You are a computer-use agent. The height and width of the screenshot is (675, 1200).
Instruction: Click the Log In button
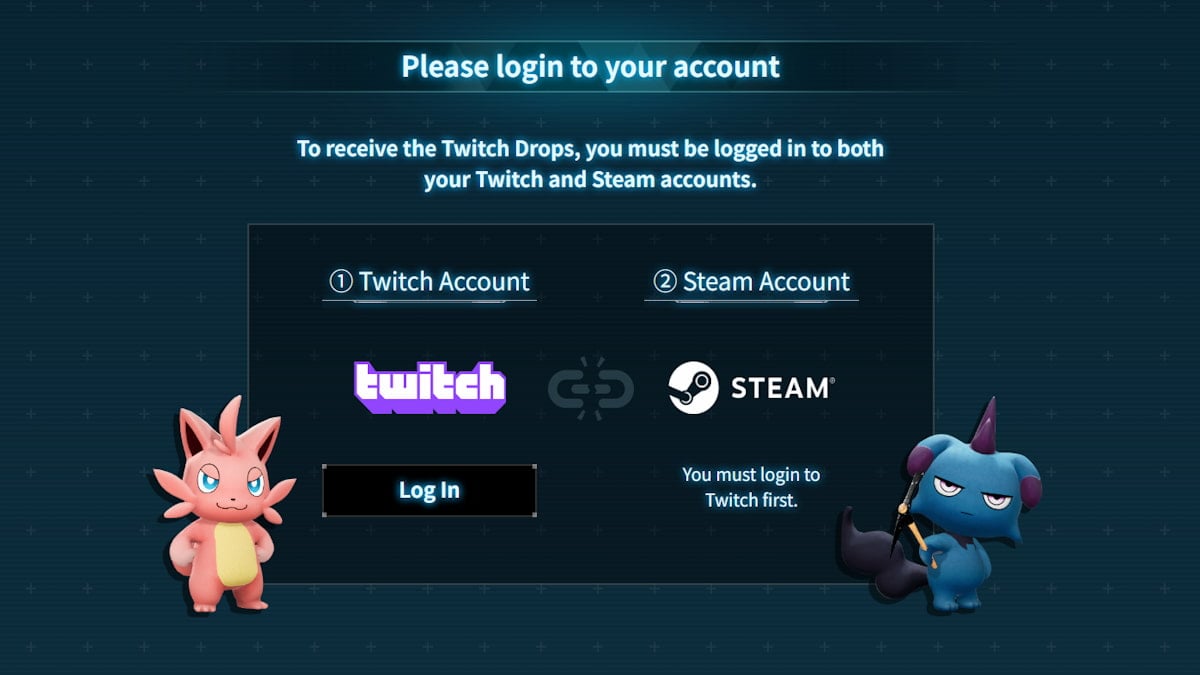pyautogui.click(x=429, y=490)
